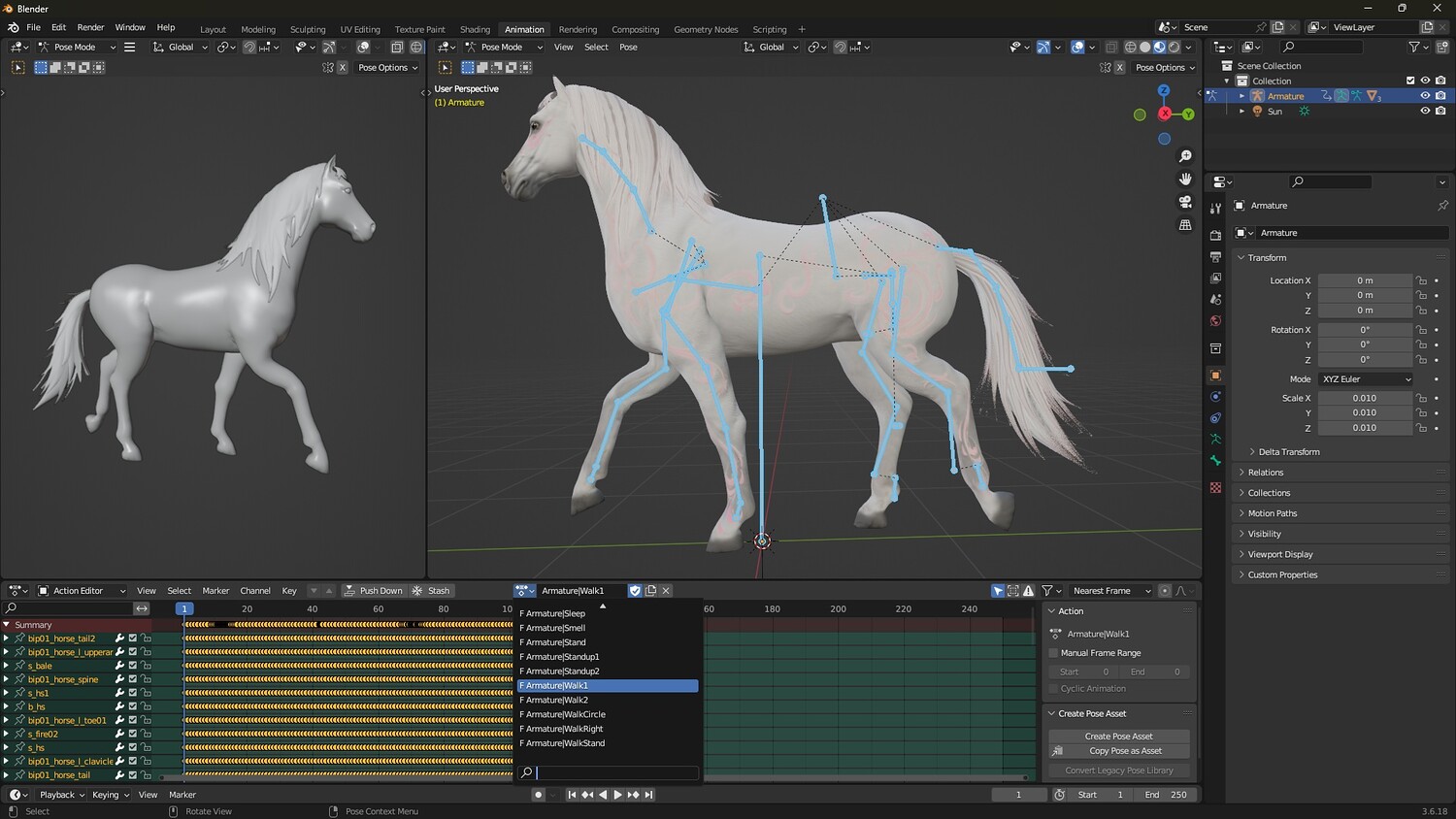
Task: Switch to orthographic grid view icon
Action: (x=1185, y=225)
